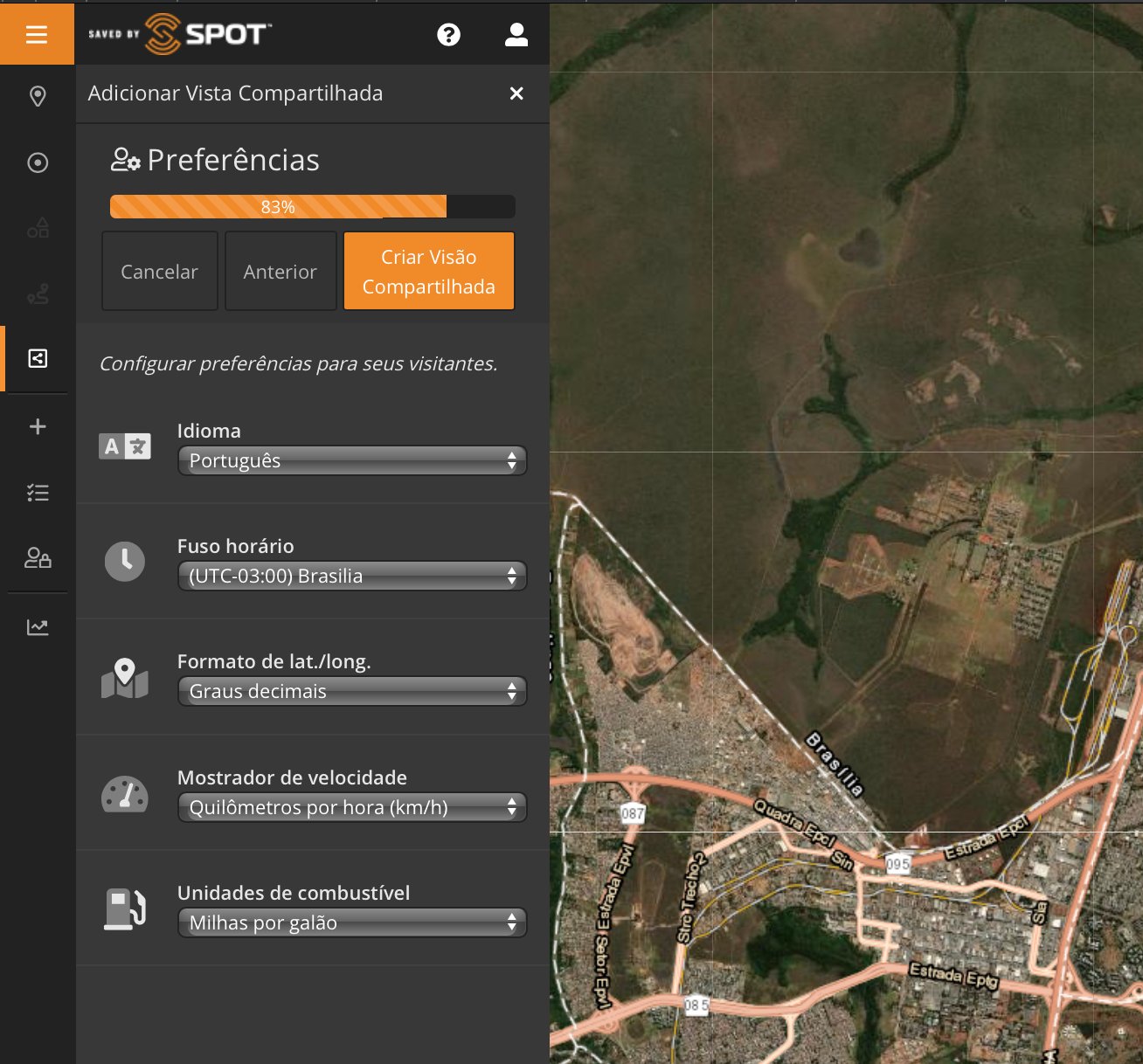
Task: Open the checklist sidebar icon
Action: (38, 493)
